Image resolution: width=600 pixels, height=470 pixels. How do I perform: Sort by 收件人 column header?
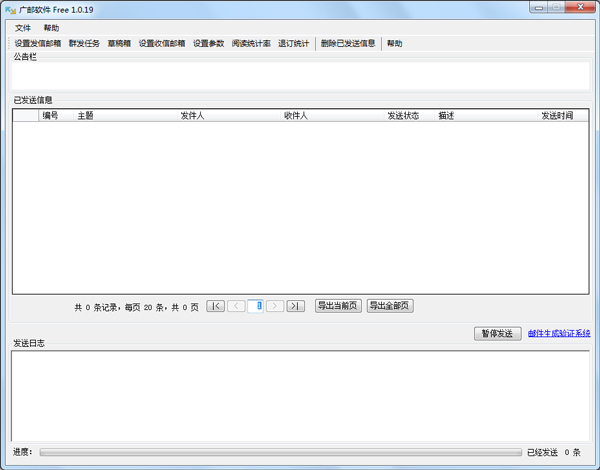click(332, 116)
